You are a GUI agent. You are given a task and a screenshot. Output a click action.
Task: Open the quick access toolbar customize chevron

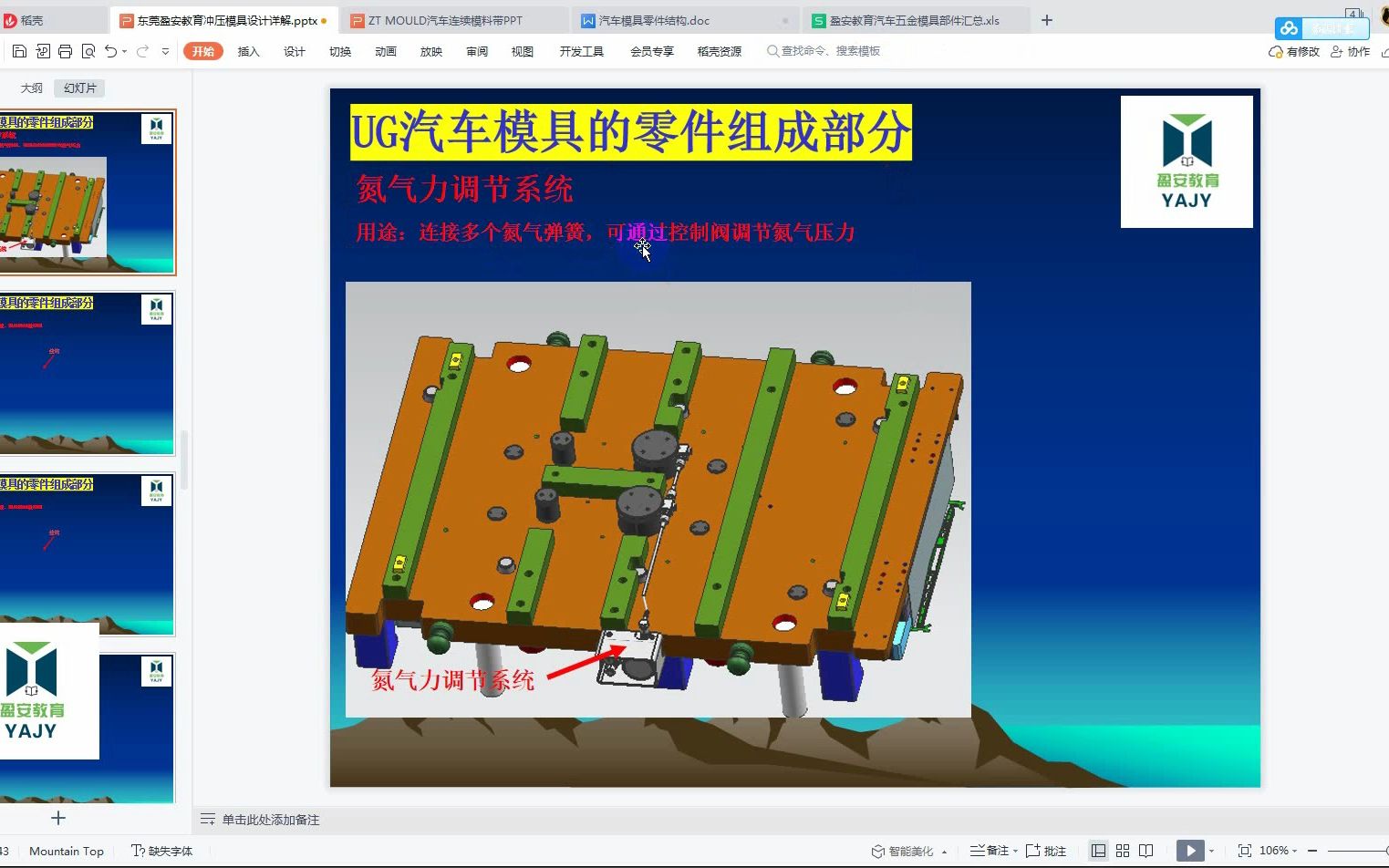pyautogui.click(x=166, y=51)
